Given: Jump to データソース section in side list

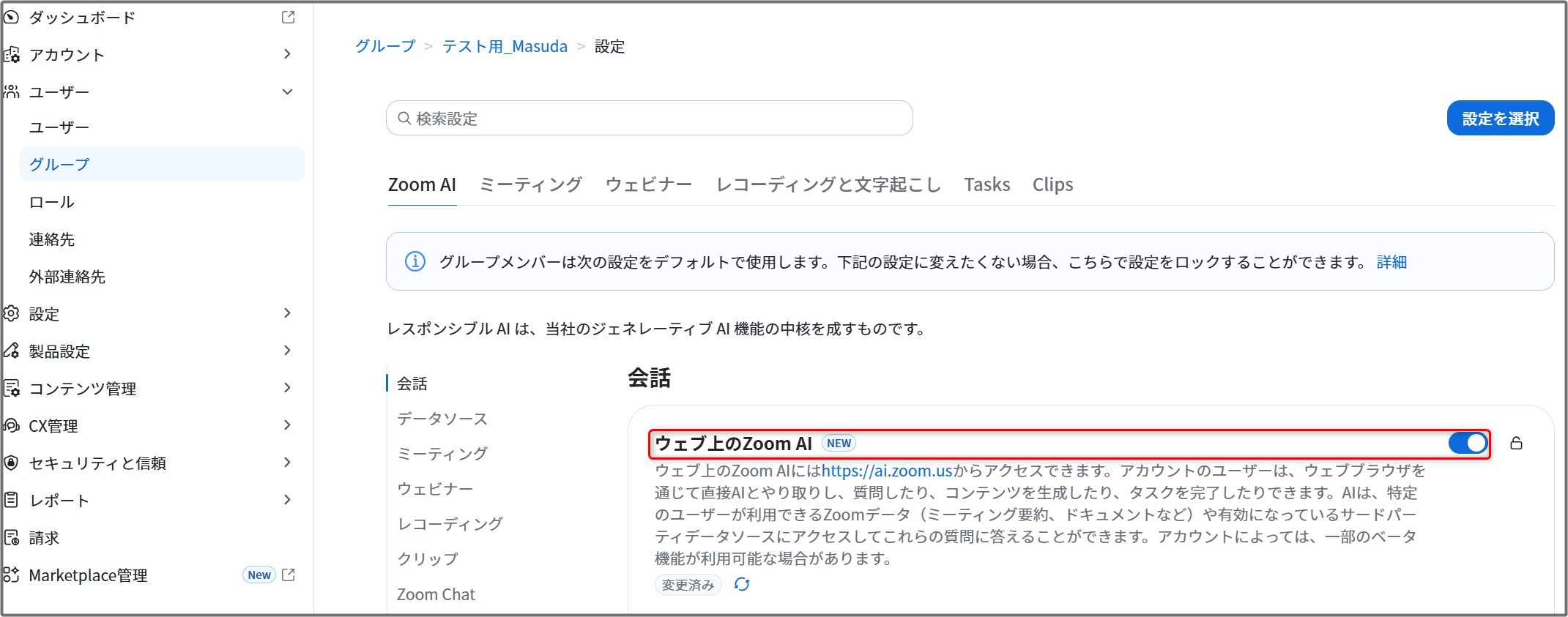Looking at the screenshot, I should coord(442,419).
